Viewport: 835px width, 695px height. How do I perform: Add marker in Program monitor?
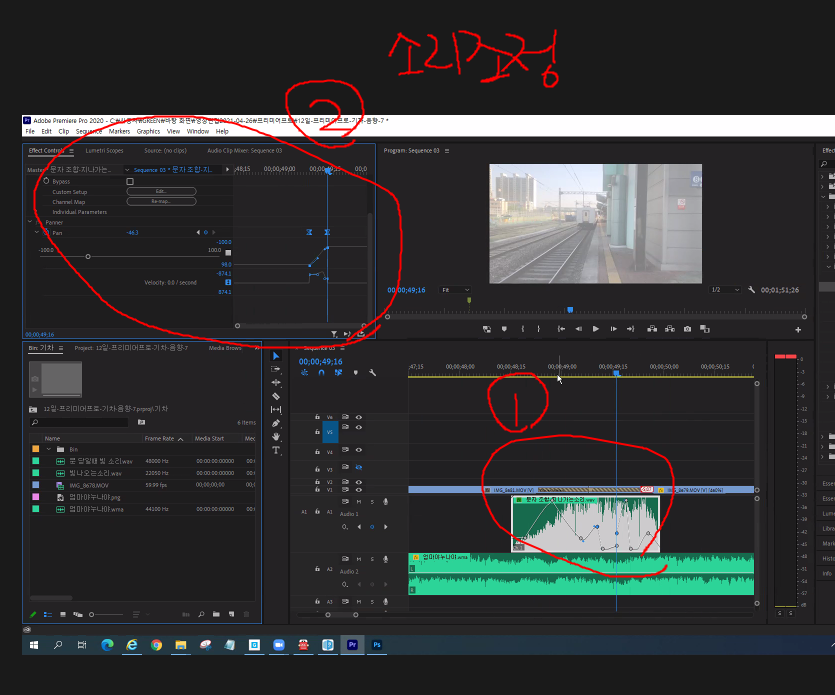point(504,329)
